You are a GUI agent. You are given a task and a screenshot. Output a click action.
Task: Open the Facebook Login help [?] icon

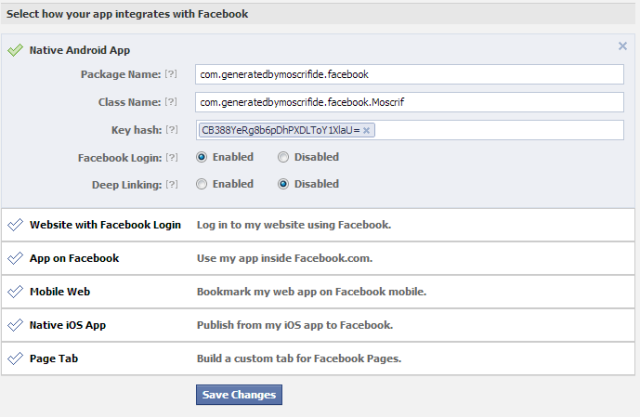click(x=172, y=157)
